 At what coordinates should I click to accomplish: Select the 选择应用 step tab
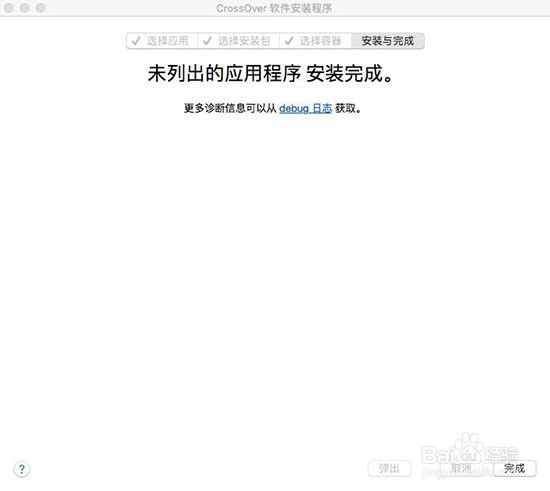(162, 41)
